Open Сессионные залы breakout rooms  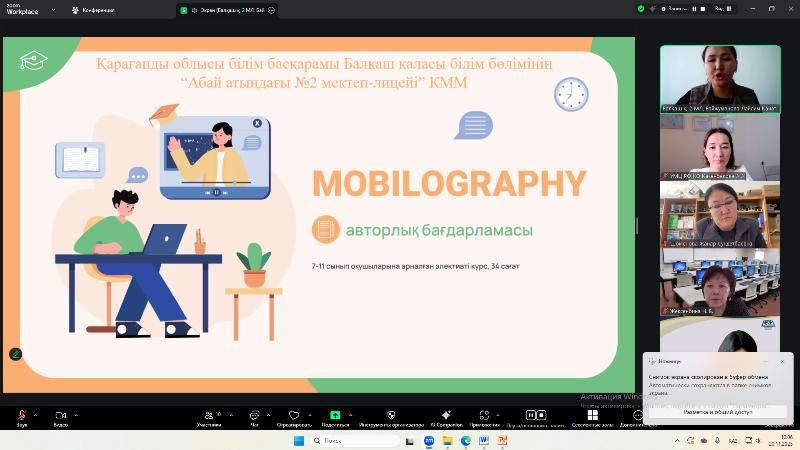pyautogui.click(x=592, y=415)
